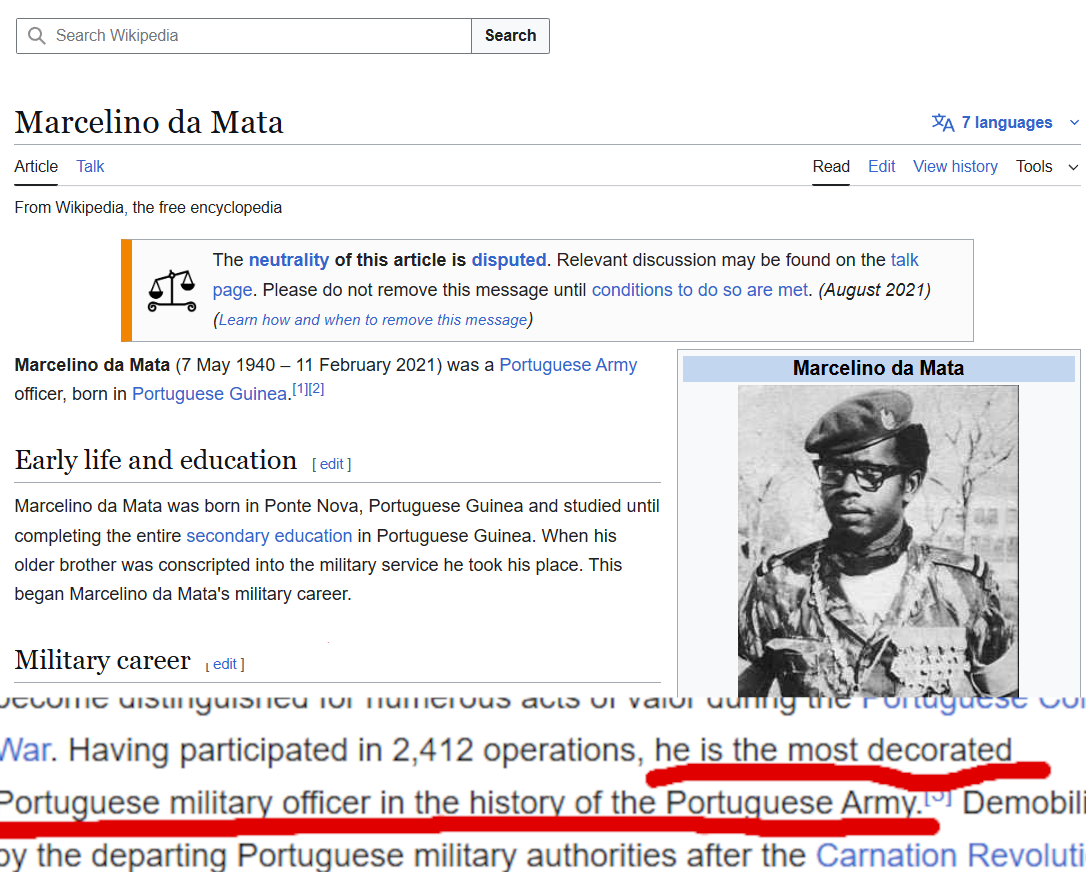Click 'conditions to do so are met' link
The image size is (1086, 872).
[x=700, y=290]
